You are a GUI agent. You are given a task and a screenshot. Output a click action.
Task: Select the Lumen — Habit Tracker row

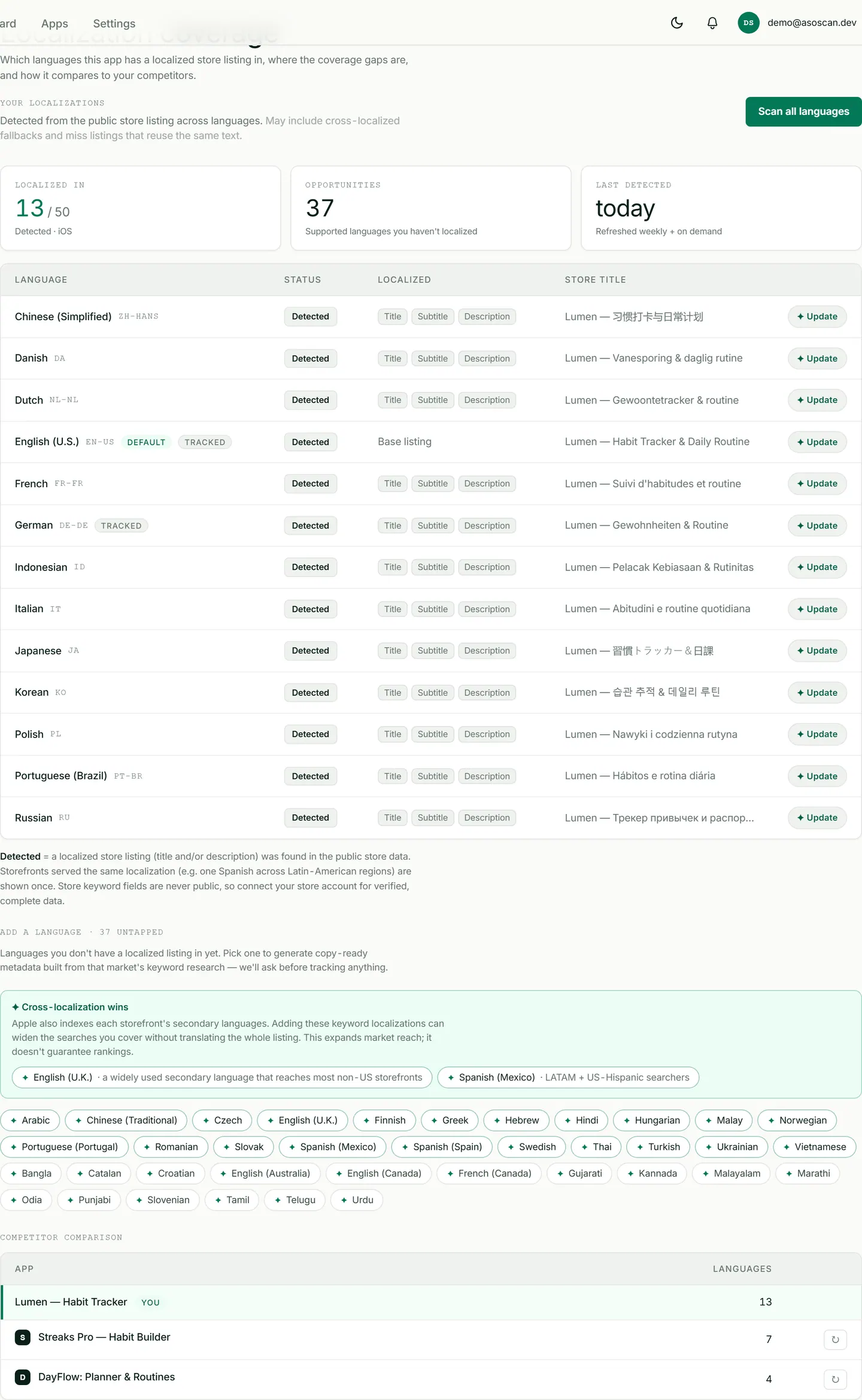pos(431,1302)
